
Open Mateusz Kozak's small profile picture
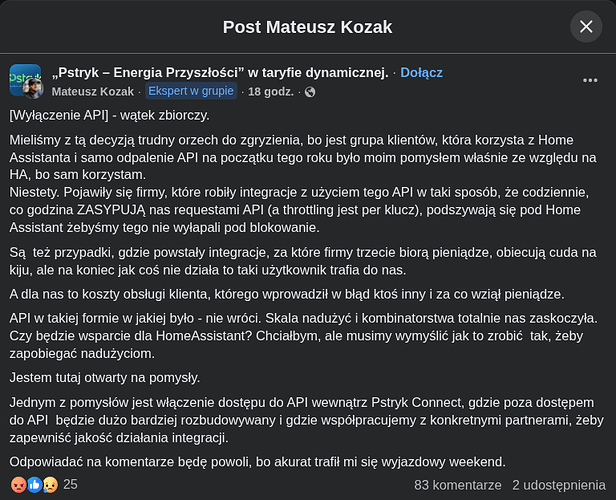(x=33, y=88)
